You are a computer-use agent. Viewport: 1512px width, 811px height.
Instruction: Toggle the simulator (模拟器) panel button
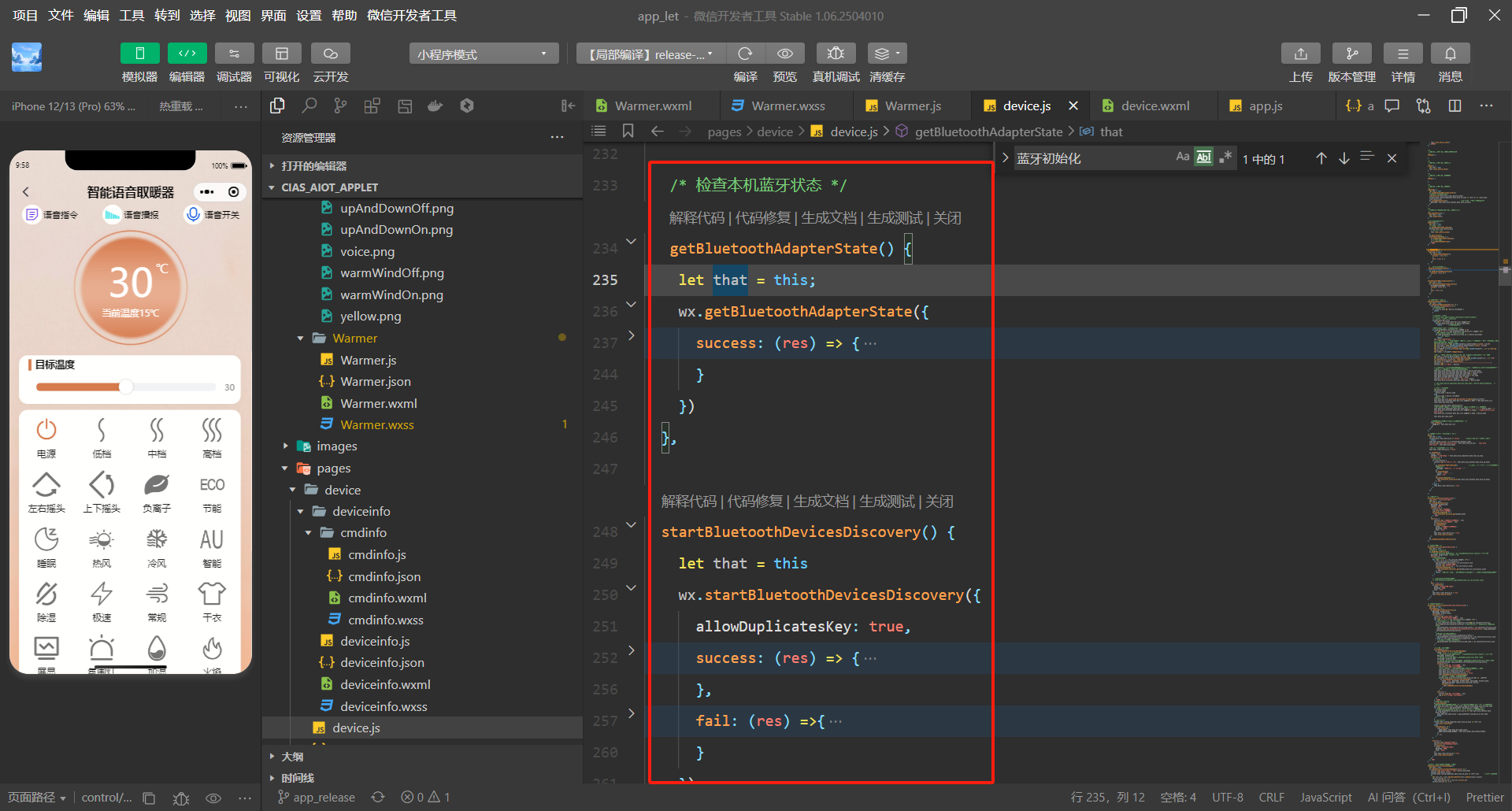[x=139, y=54]
